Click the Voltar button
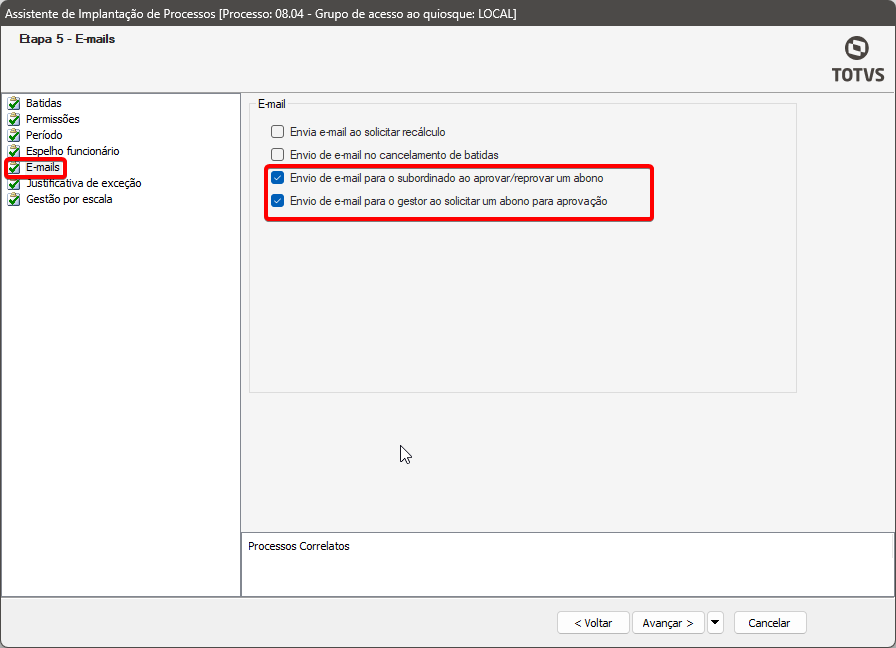The width and height of the screenshot is (896, 648). tap(593, 622)
